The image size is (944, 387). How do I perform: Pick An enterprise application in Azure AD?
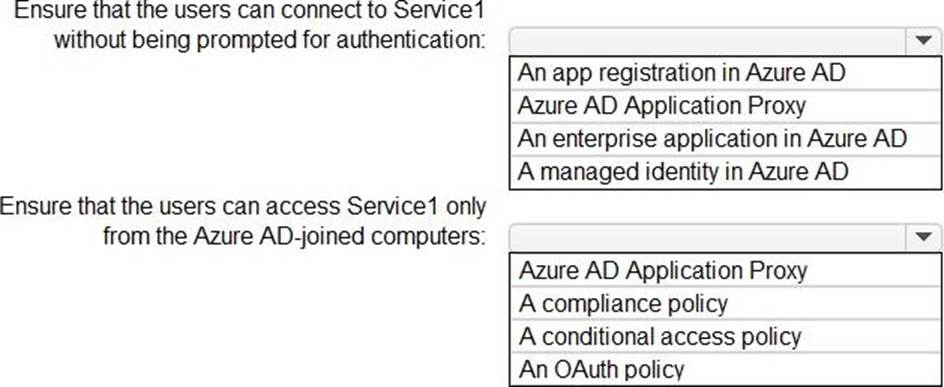click(x=725, y=139)
